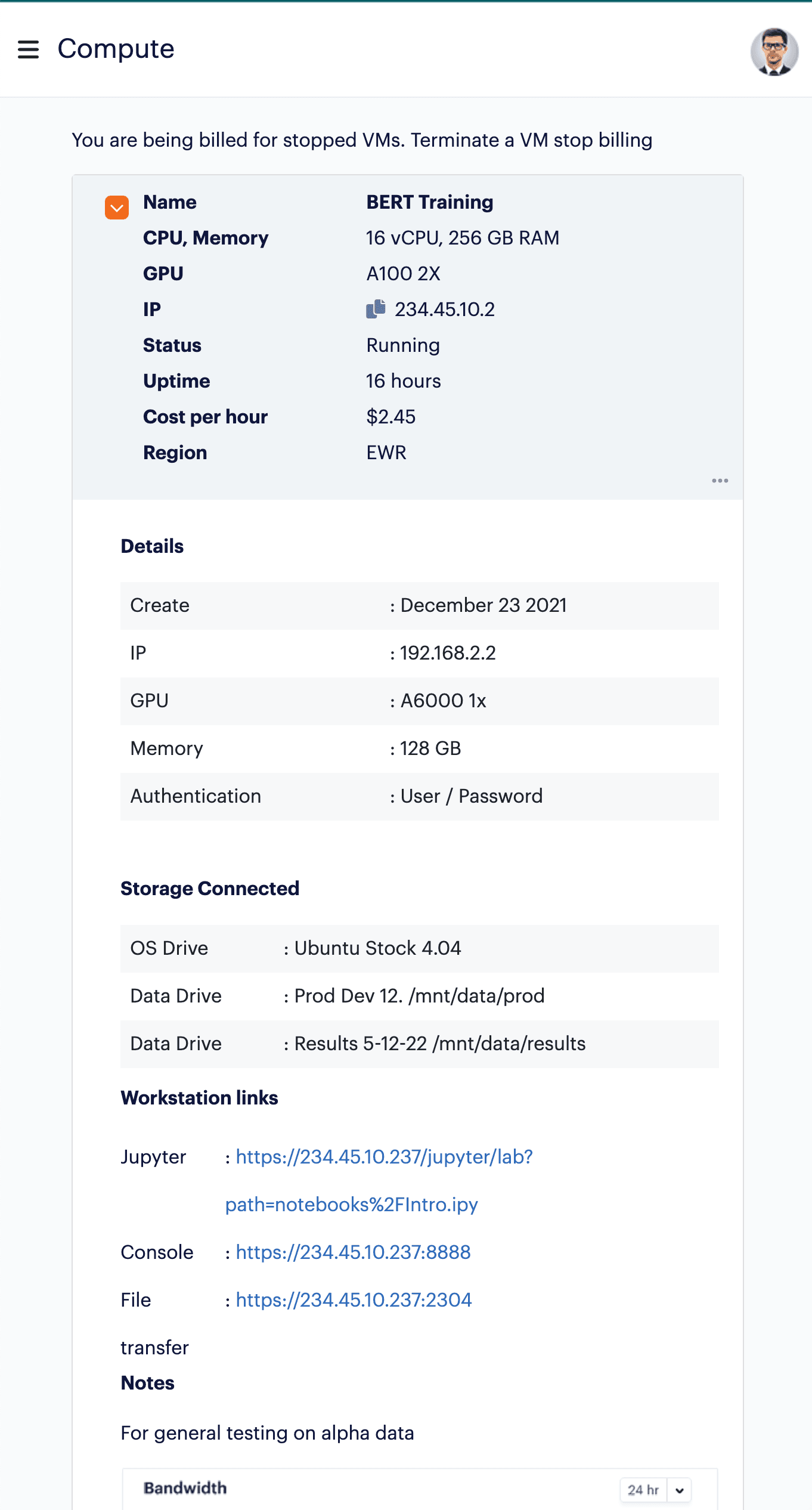Click the billing warning message about stopped VMs

click(362, 140)
